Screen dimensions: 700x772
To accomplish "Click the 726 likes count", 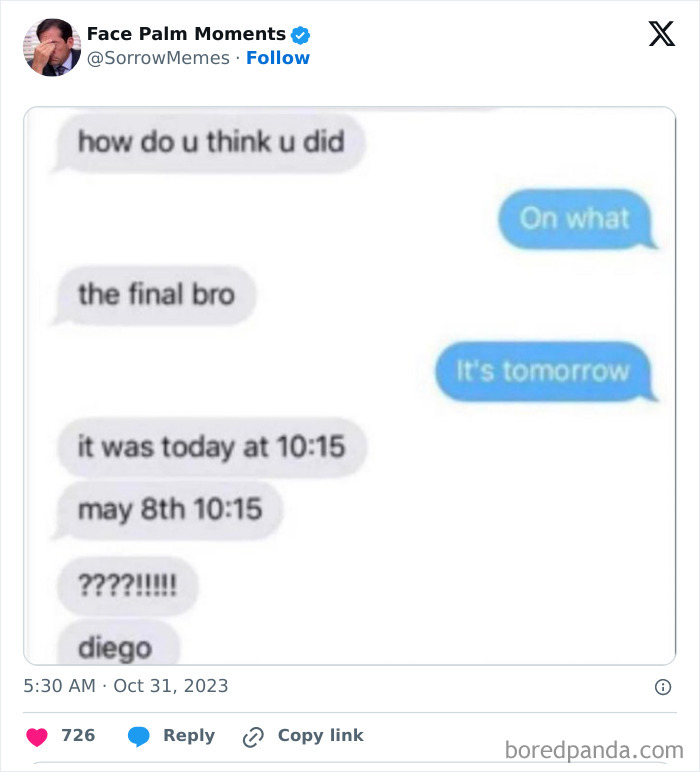I will 78,735.
